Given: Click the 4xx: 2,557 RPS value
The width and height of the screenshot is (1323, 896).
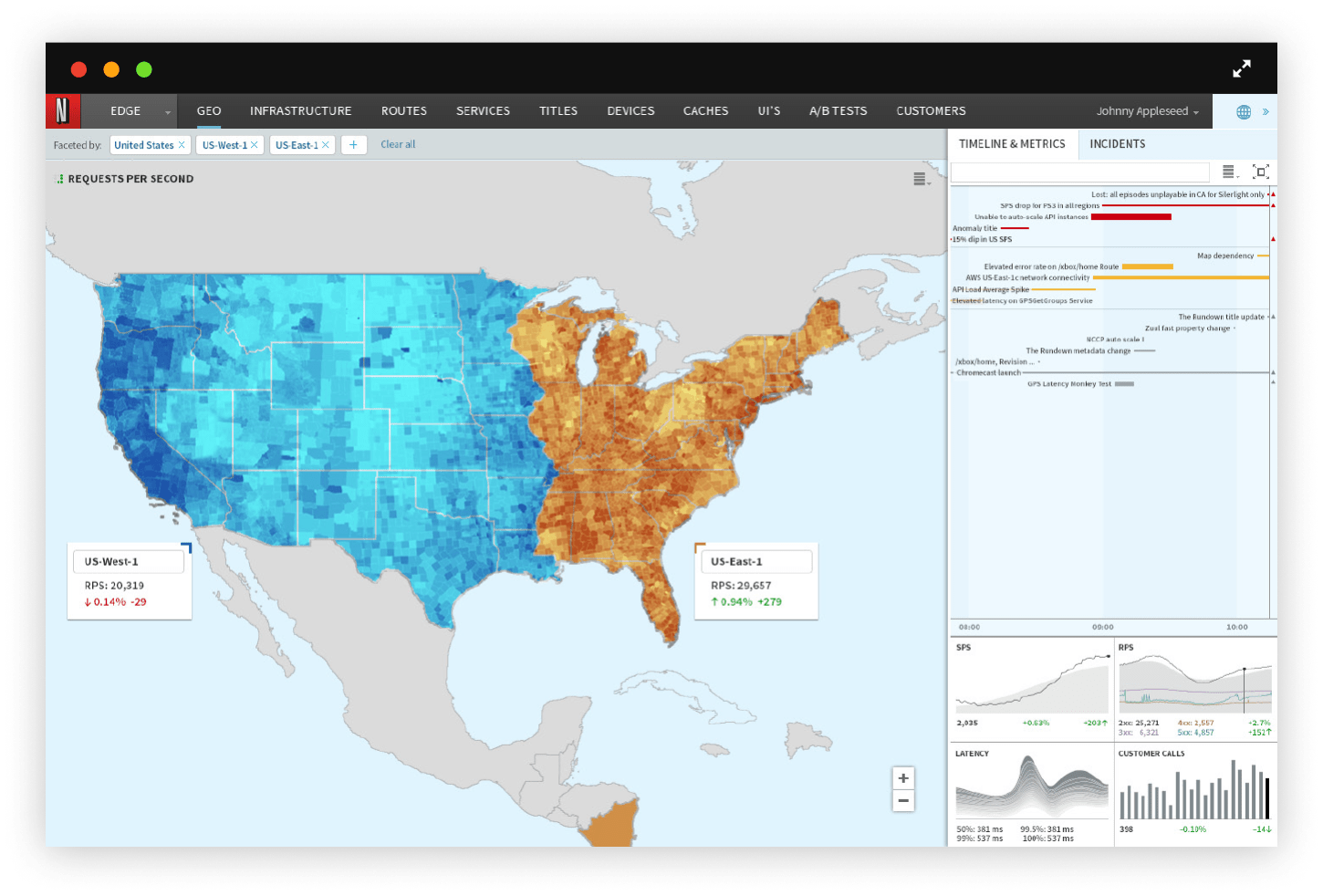Looking at the screenshot, I should click(1195, 723).
